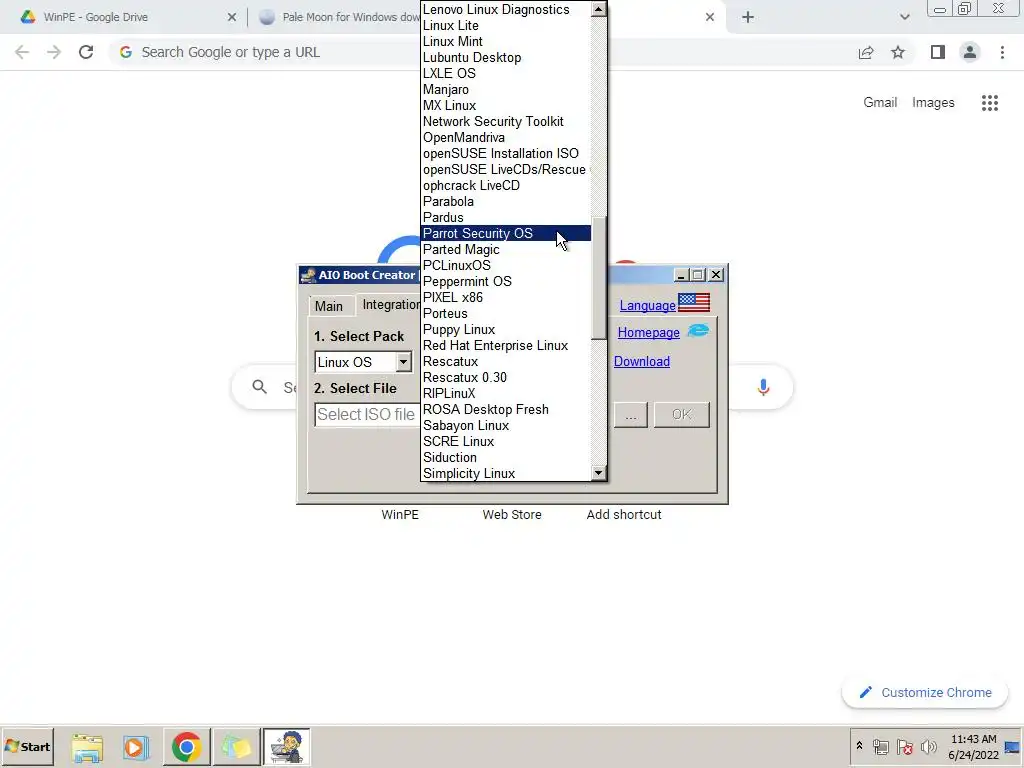Click the US flag language icon
This screenshot has height=768, width=1024.
[x=694, y=302]
